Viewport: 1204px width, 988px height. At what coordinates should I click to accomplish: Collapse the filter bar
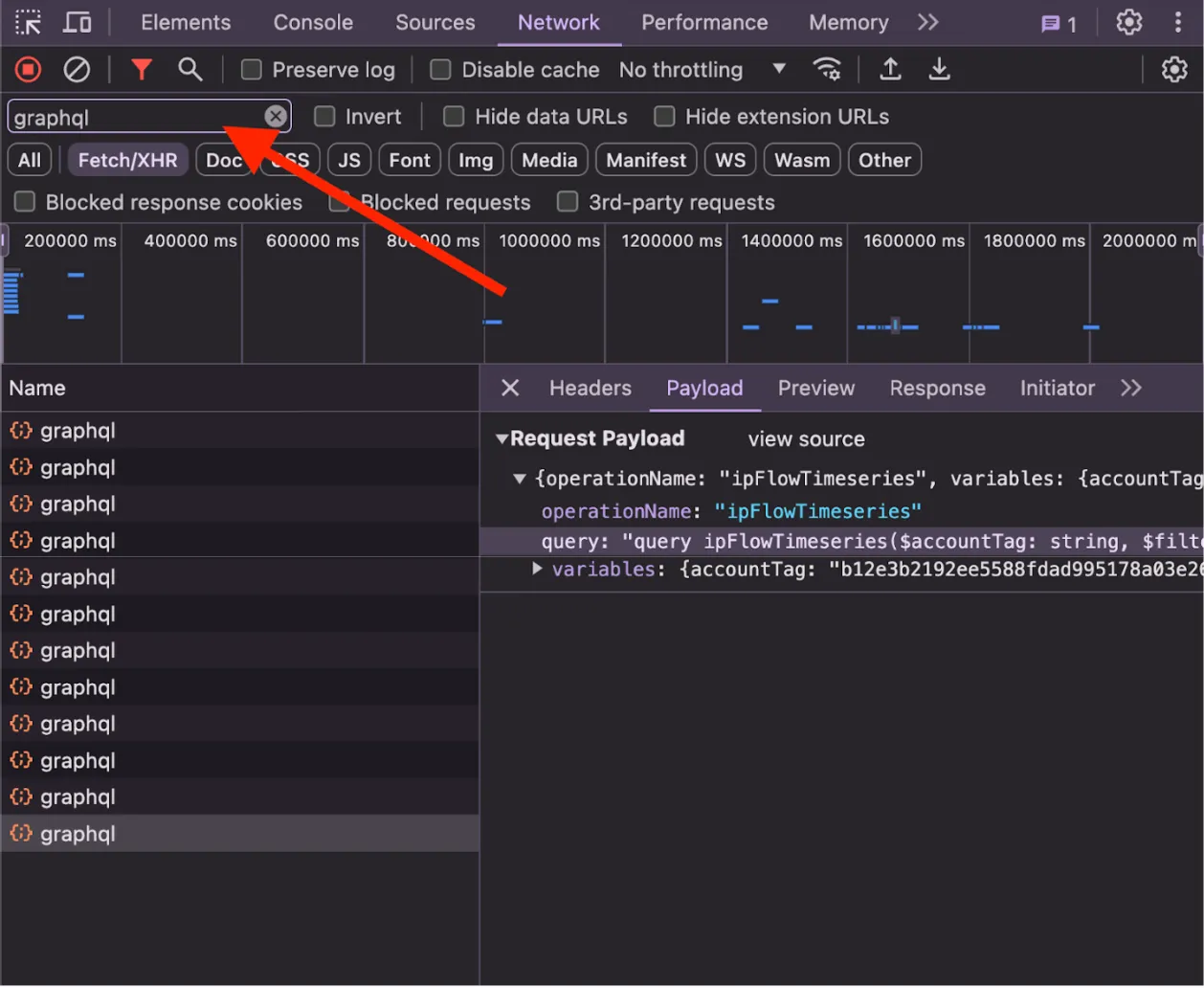[x=142, y=69]
